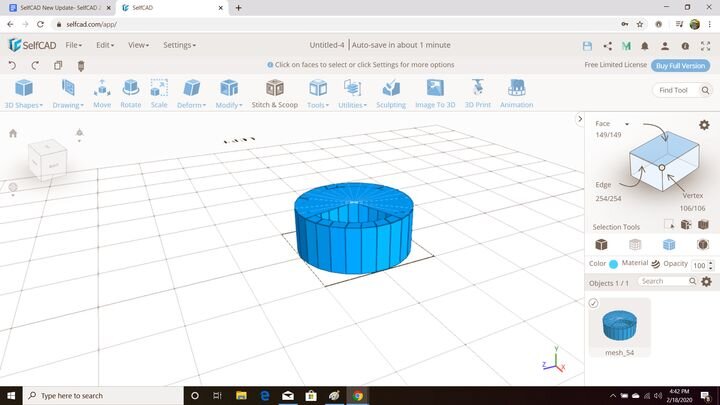Open the Animation tool

pyautogui.click(x=516, y=92)
